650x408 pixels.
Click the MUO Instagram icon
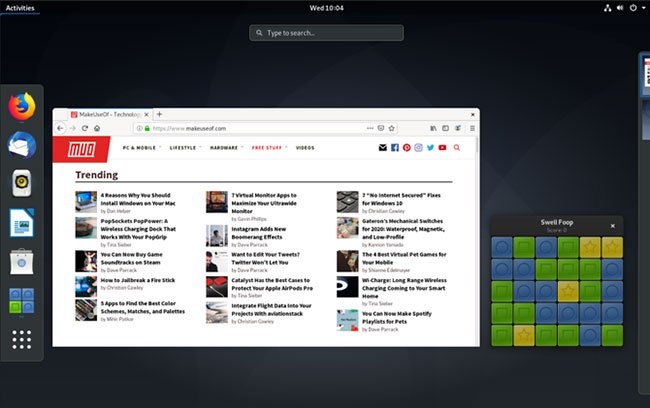418,148
